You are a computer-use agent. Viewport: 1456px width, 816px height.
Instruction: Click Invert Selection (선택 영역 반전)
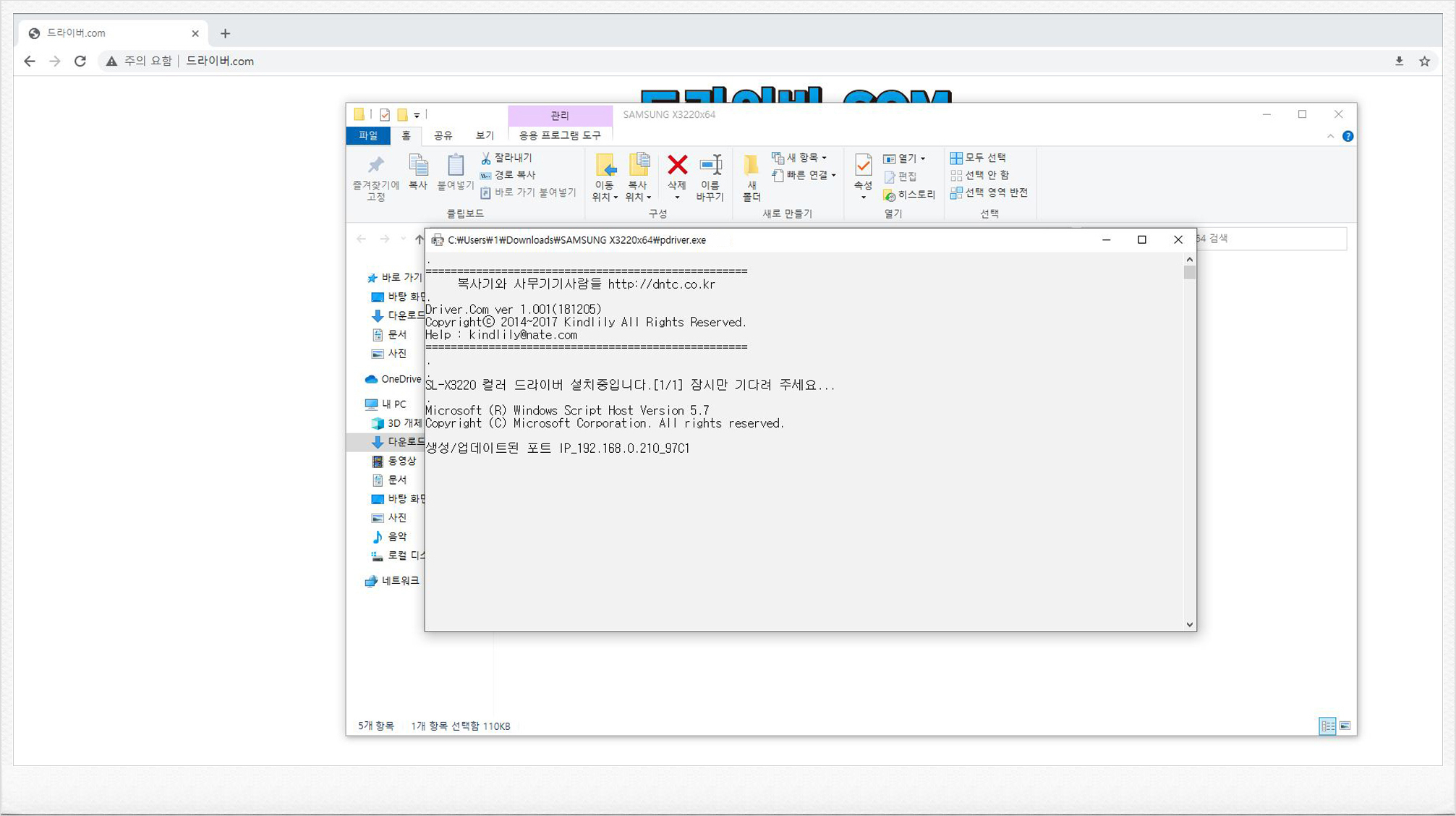(988, 192)
